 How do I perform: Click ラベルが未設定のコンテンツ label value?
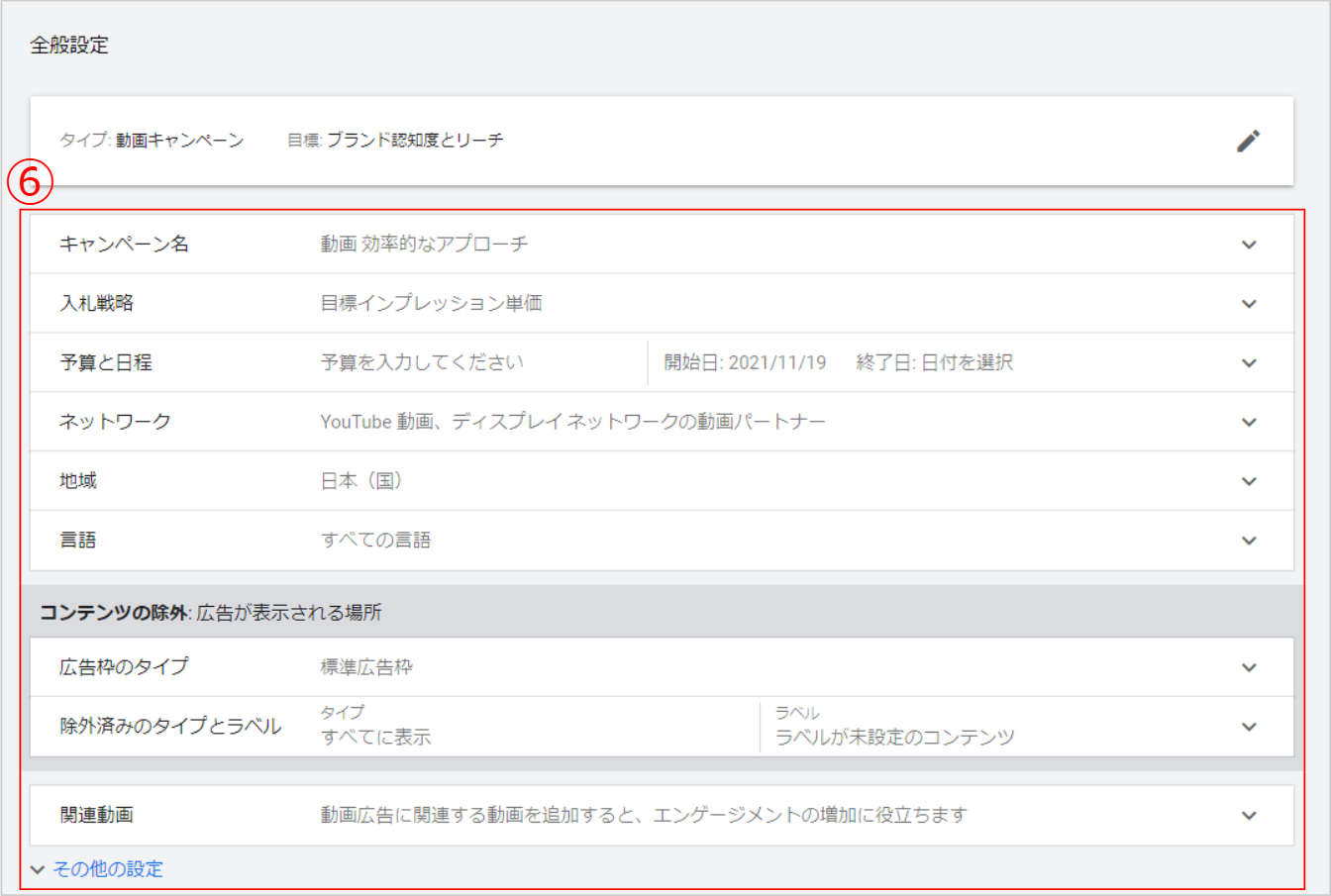(x=894, y=738)
